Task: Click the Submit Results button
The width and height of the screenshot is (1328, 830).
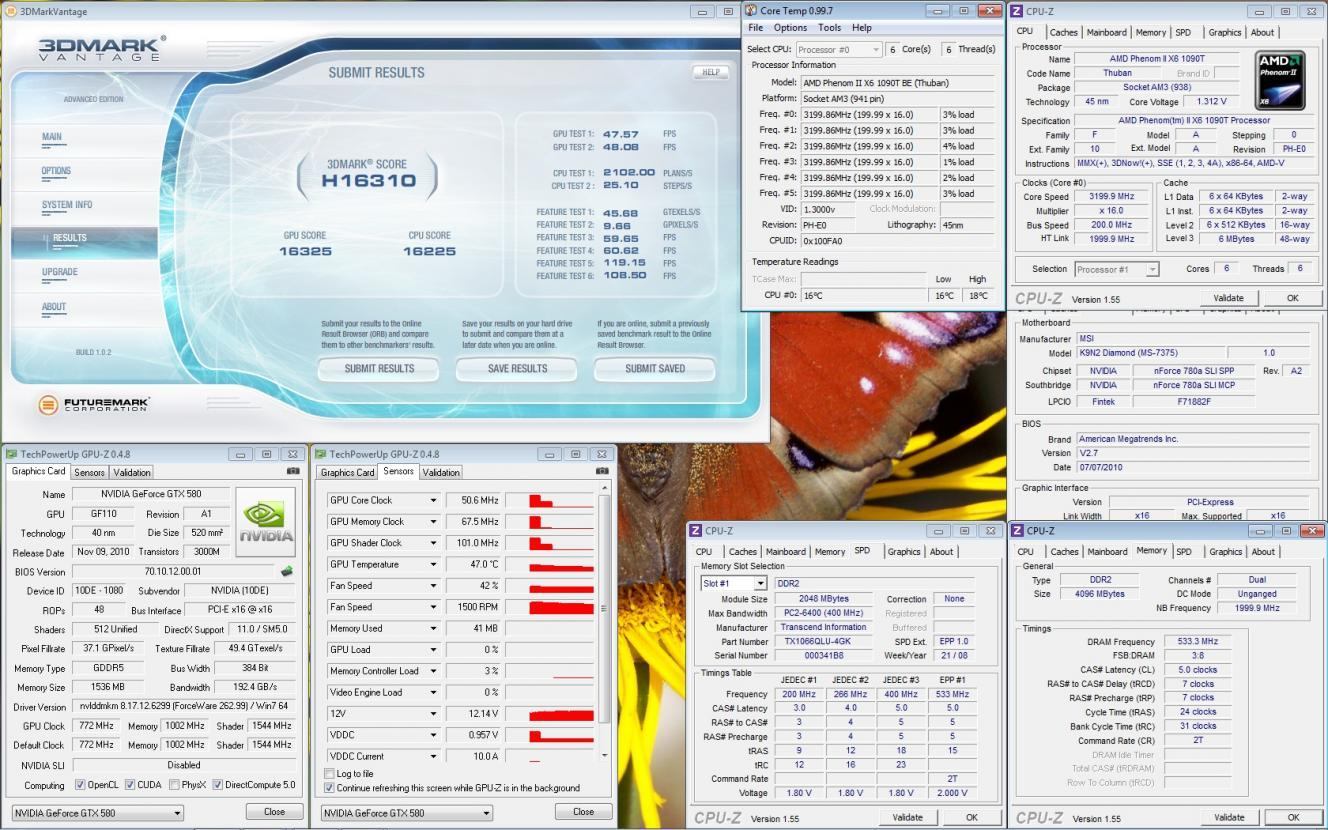Action: point(379,369)
